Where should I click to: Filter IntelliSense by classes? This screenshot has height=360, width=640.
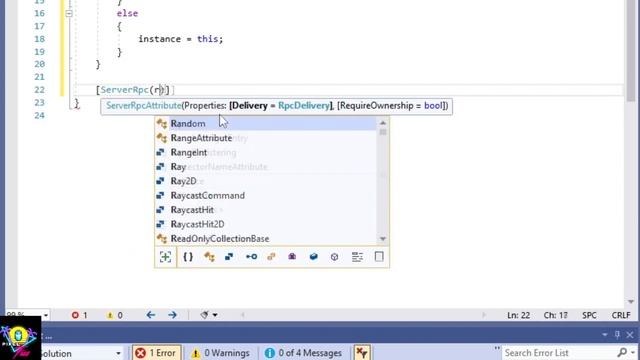coord(209,257)
